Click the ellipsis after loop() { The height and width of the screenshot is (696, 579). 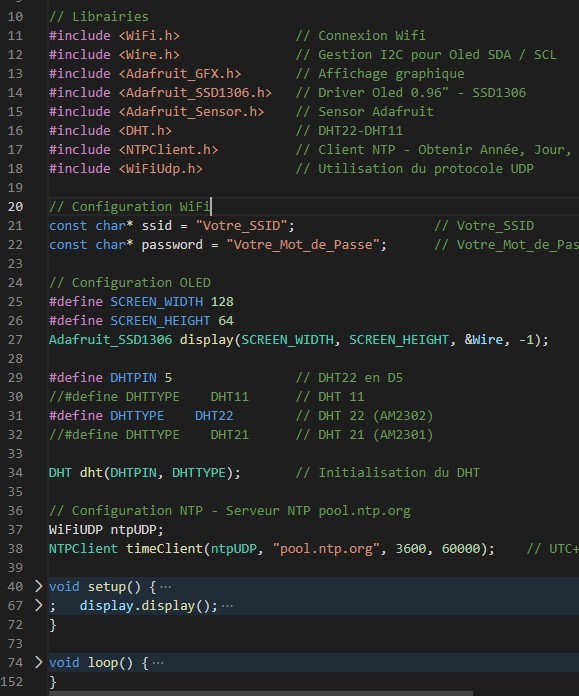(158, 663)
